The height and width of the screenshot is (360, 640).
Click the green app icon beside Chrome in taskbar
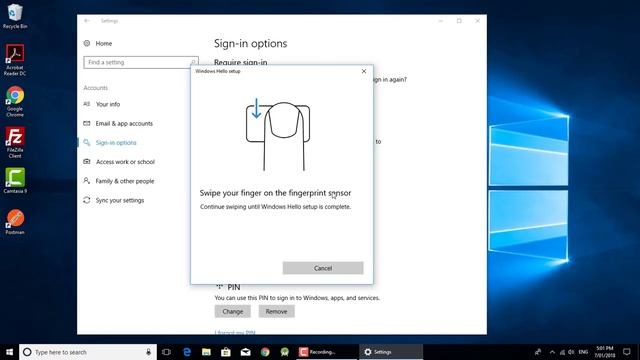284,352
